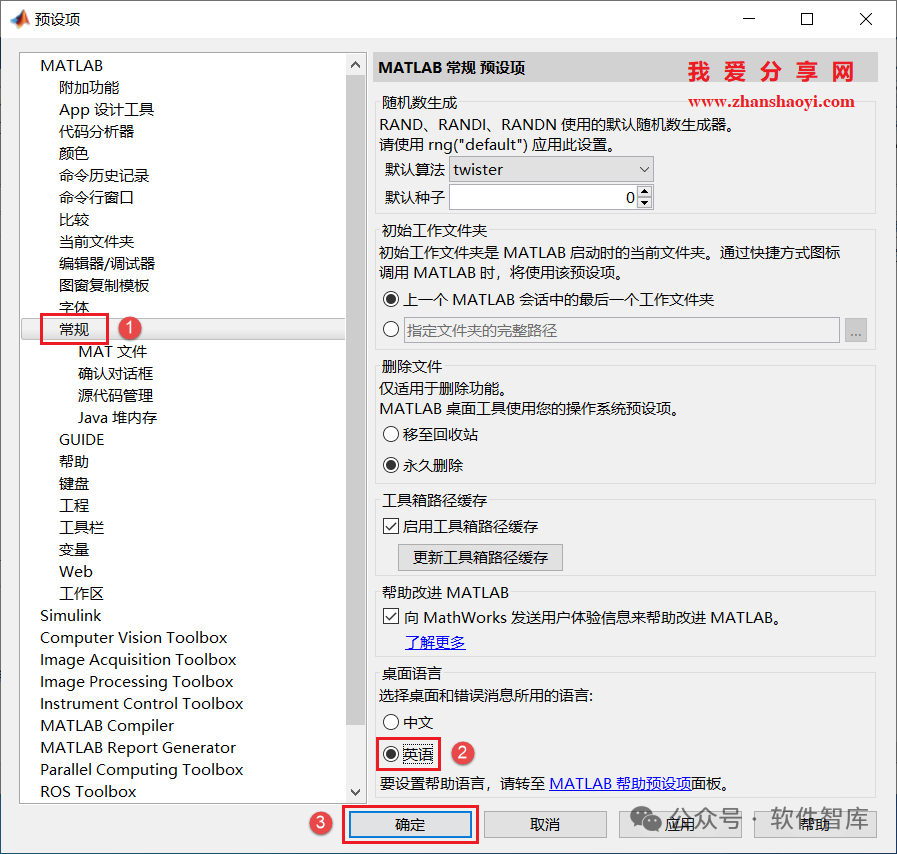Image resolution: width=897 pixels, height=854 pixels.
Task: Open Source Control (源代码管理) preferences
Action: (116, 395)
